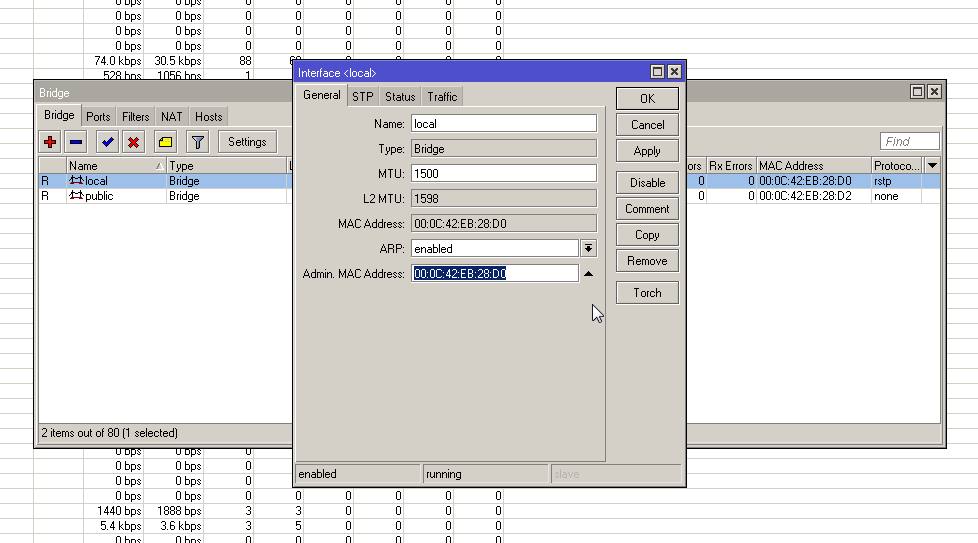Sort by the Rx Errors column header
The width and height of the screenshot is (978, 543).
tap(731, 166)
